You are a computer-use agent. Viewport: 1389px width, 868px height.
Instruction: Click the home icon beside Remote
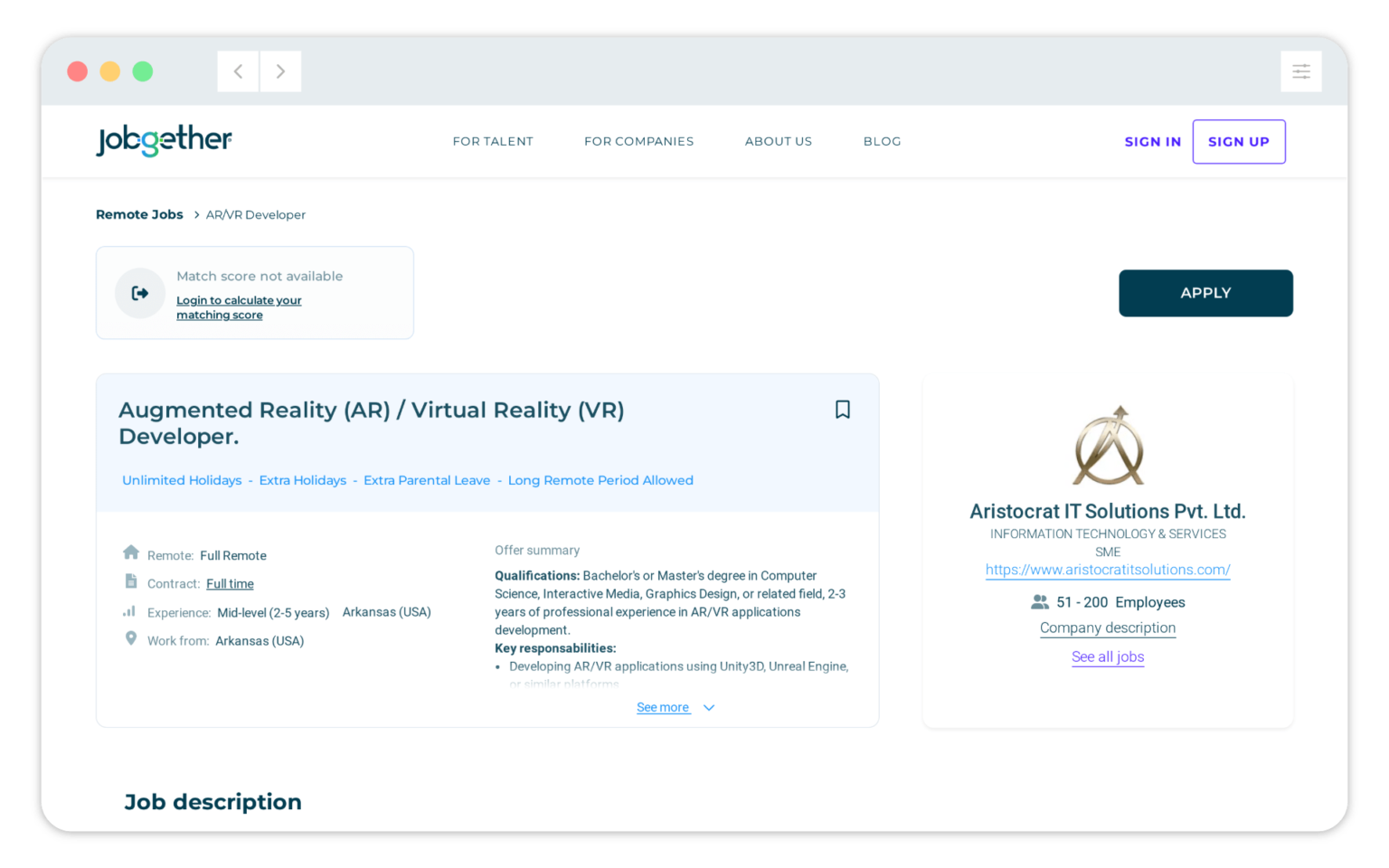(131, 552)
